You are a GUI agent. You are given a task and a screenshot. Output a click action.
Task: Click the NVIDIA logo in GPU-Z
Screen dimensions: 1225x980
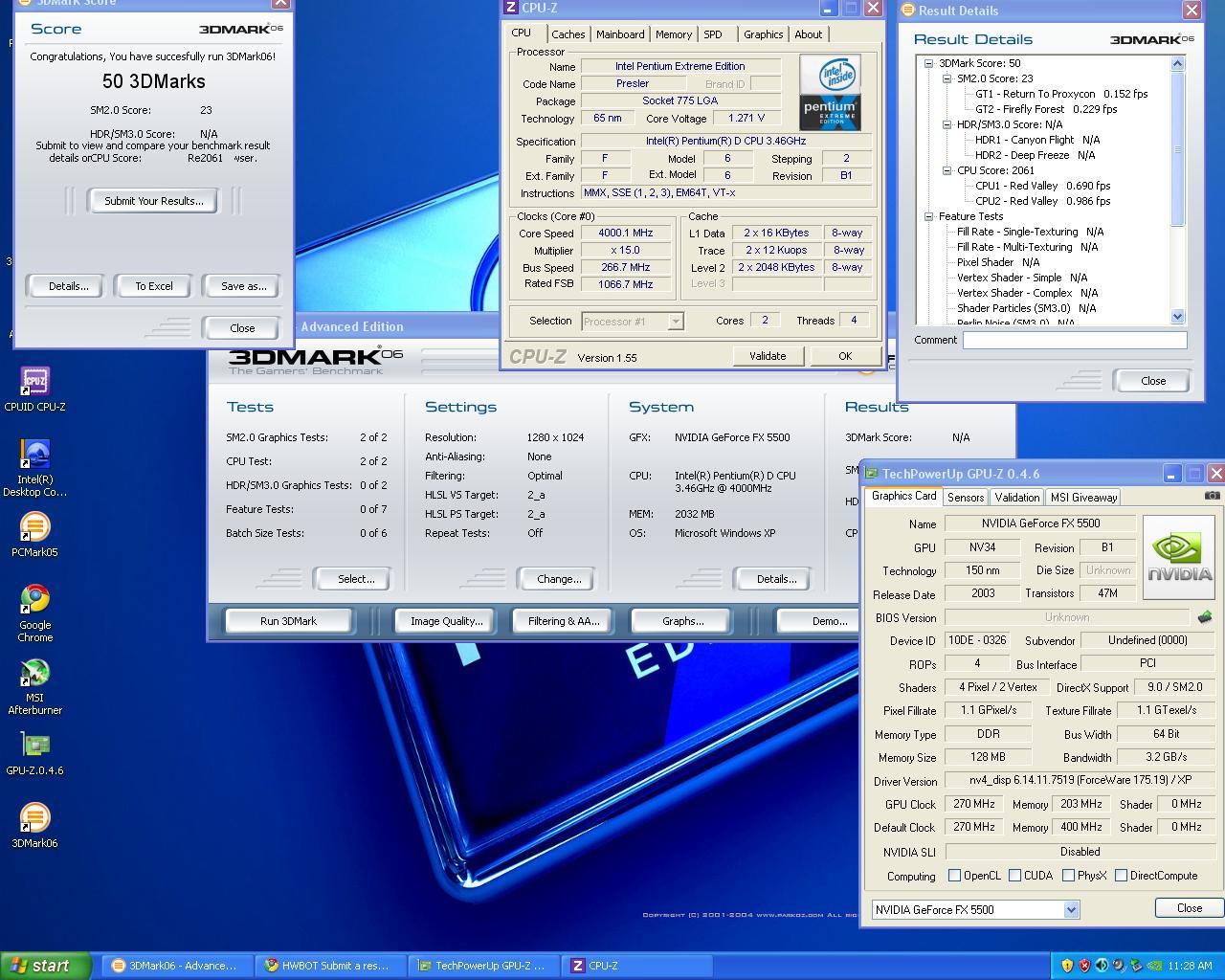point(1179,558)
